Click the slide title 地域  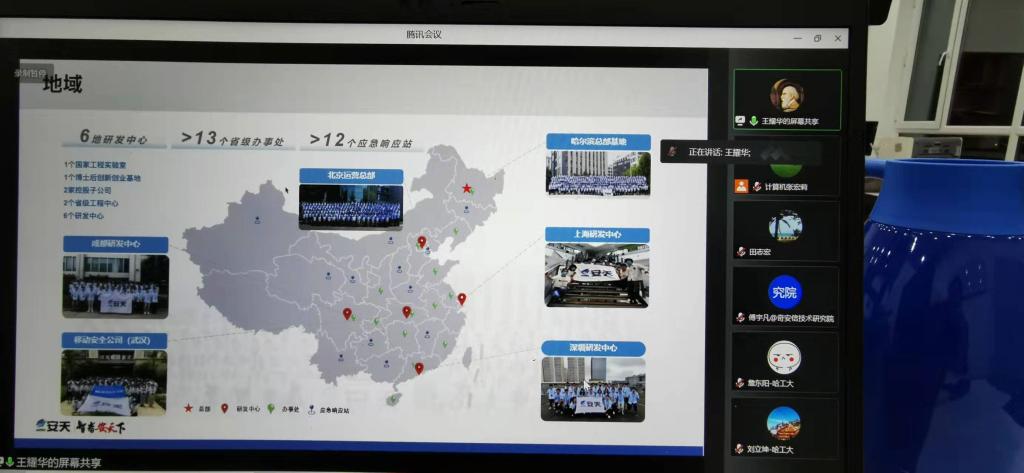pyautogui.click(x=63, y=84)
